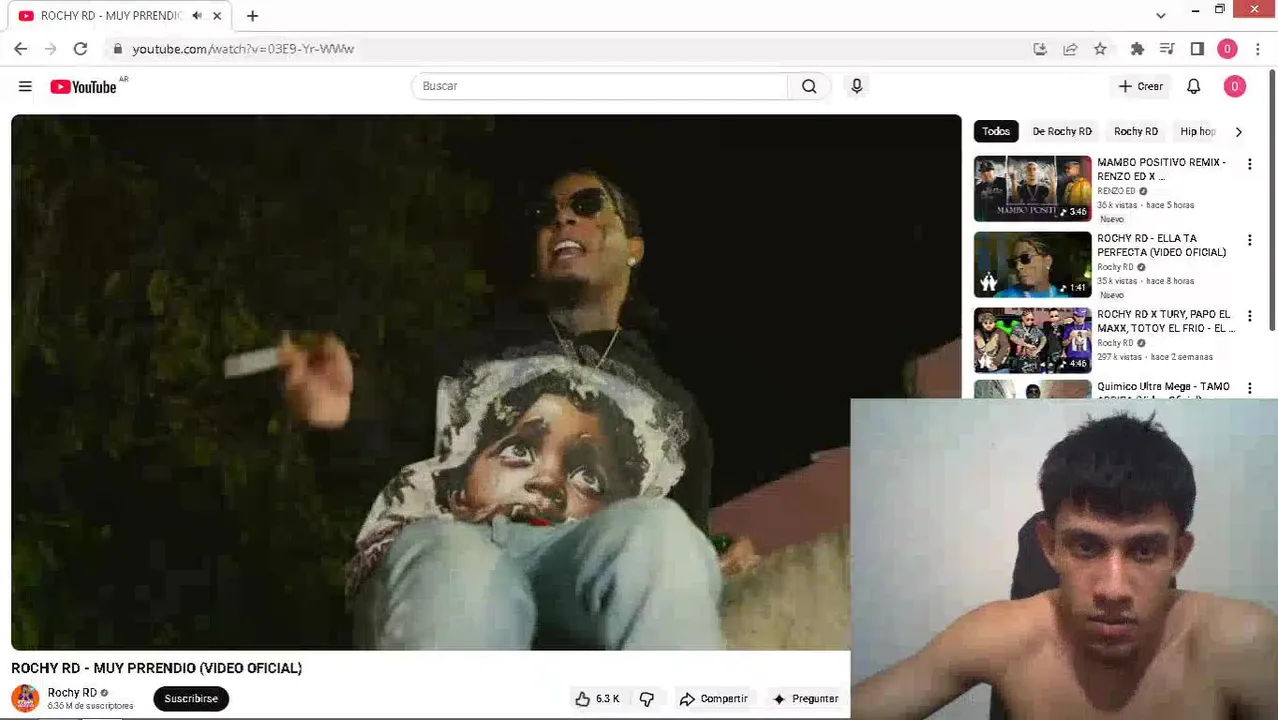Screen dimensions: 1278x720
Task: Go back with the browser back arrow
Action: (21, 48)
